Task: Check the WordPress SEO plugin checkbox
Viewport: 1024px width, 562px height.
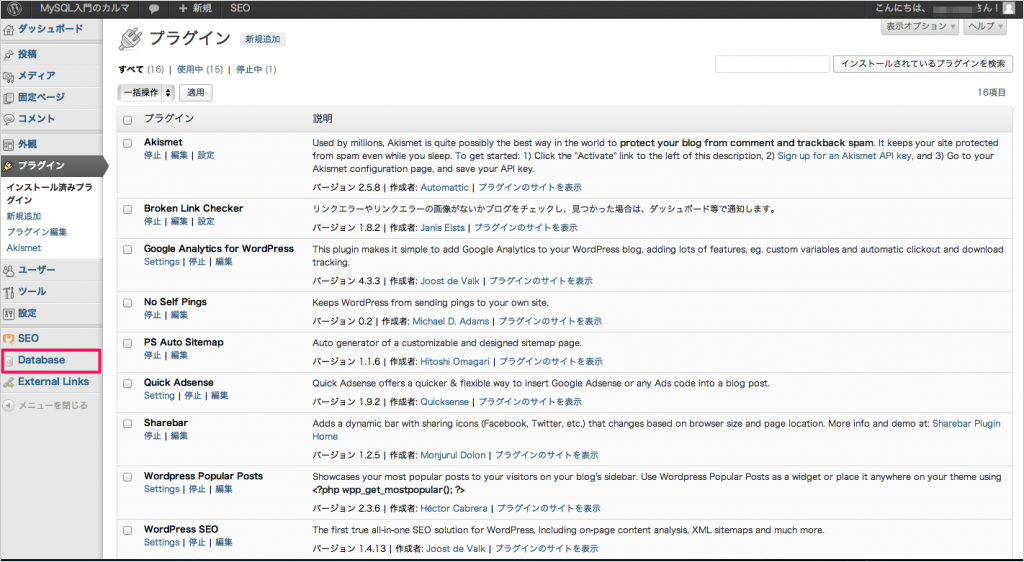Action: [x=127, y=530]
